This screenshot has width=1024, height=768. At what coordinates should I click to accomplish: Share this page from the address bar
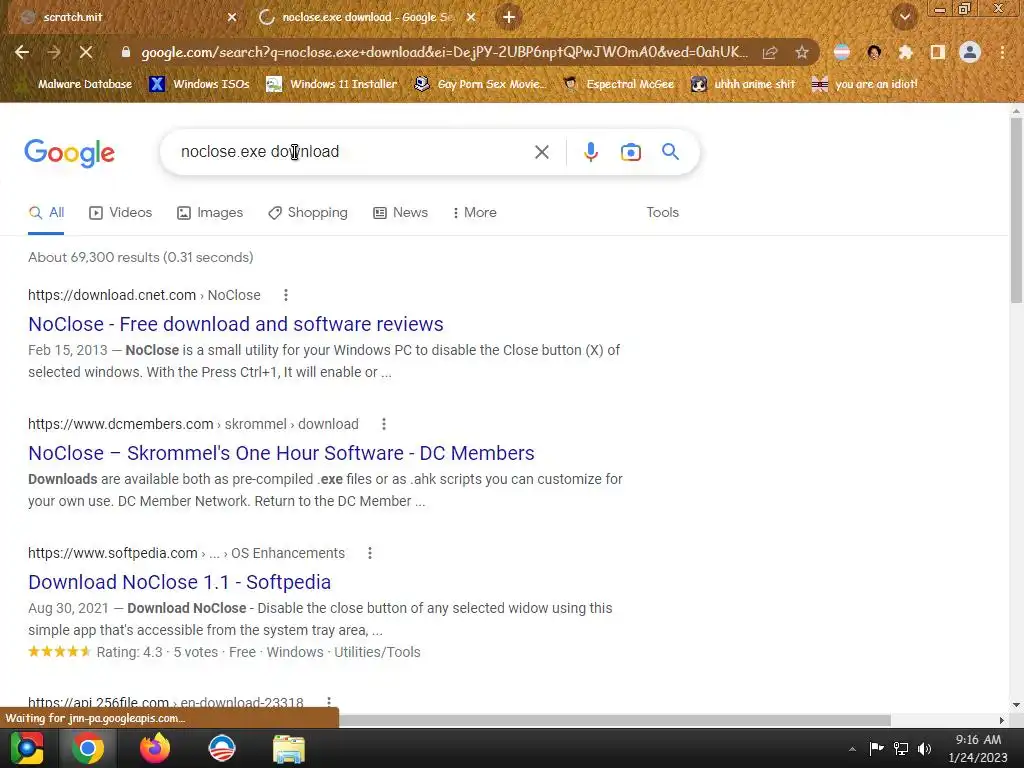point(770,52)
